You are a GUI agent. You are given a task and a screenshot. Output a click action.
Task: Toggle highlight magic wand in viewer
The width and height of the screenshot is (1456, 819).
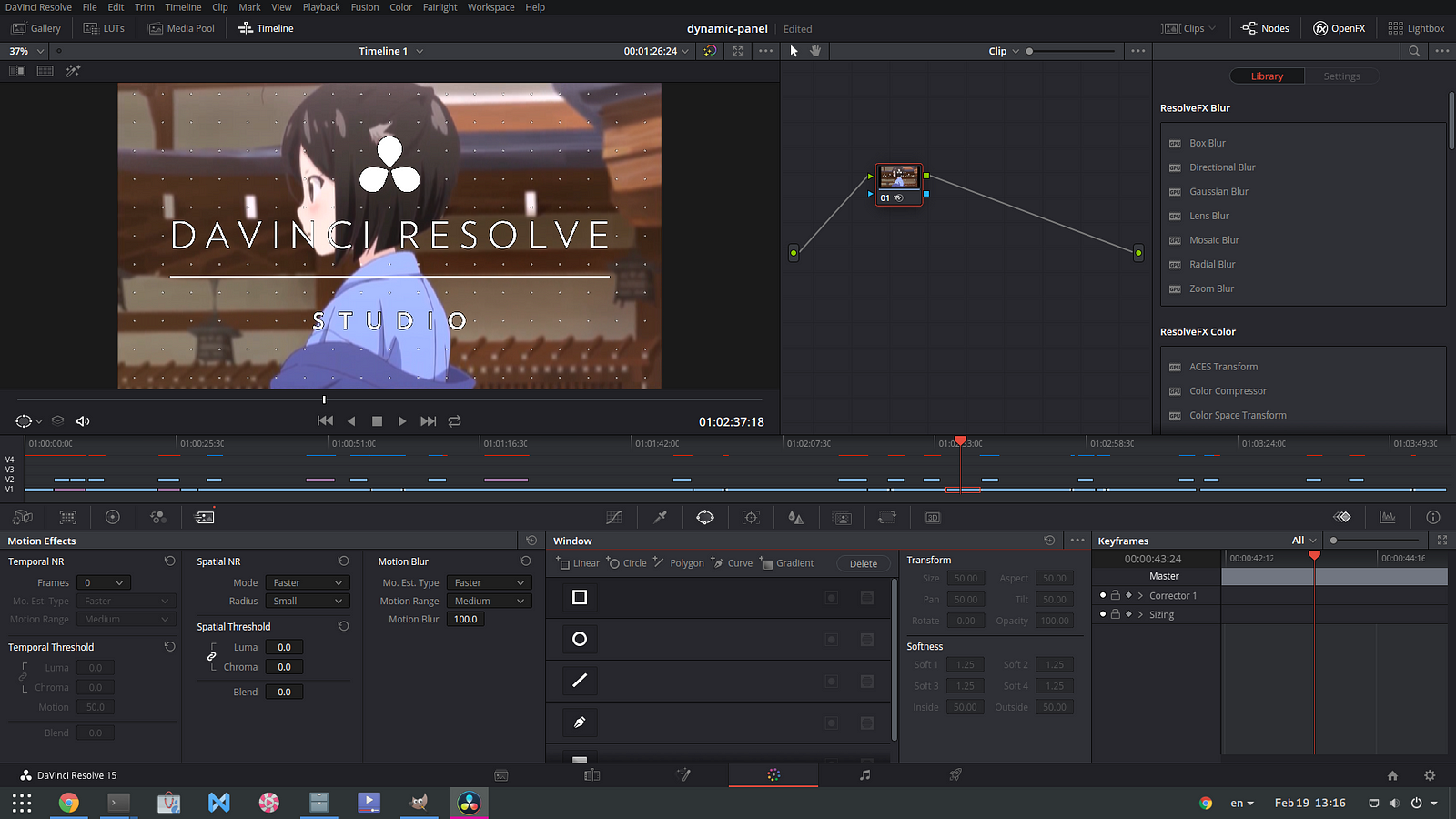73,70
